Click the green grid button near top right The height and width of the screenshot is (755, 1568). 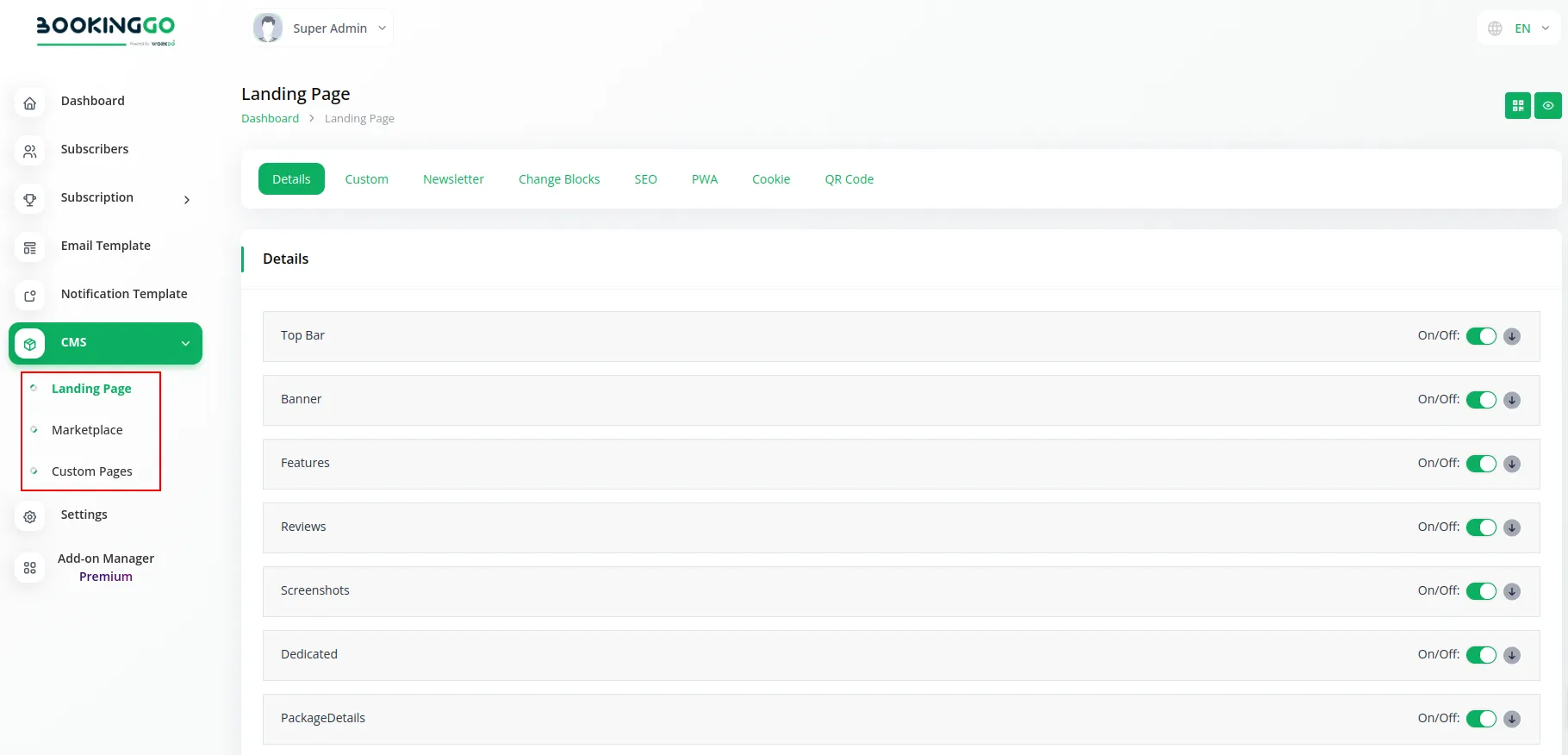[x=1518, y=106]
